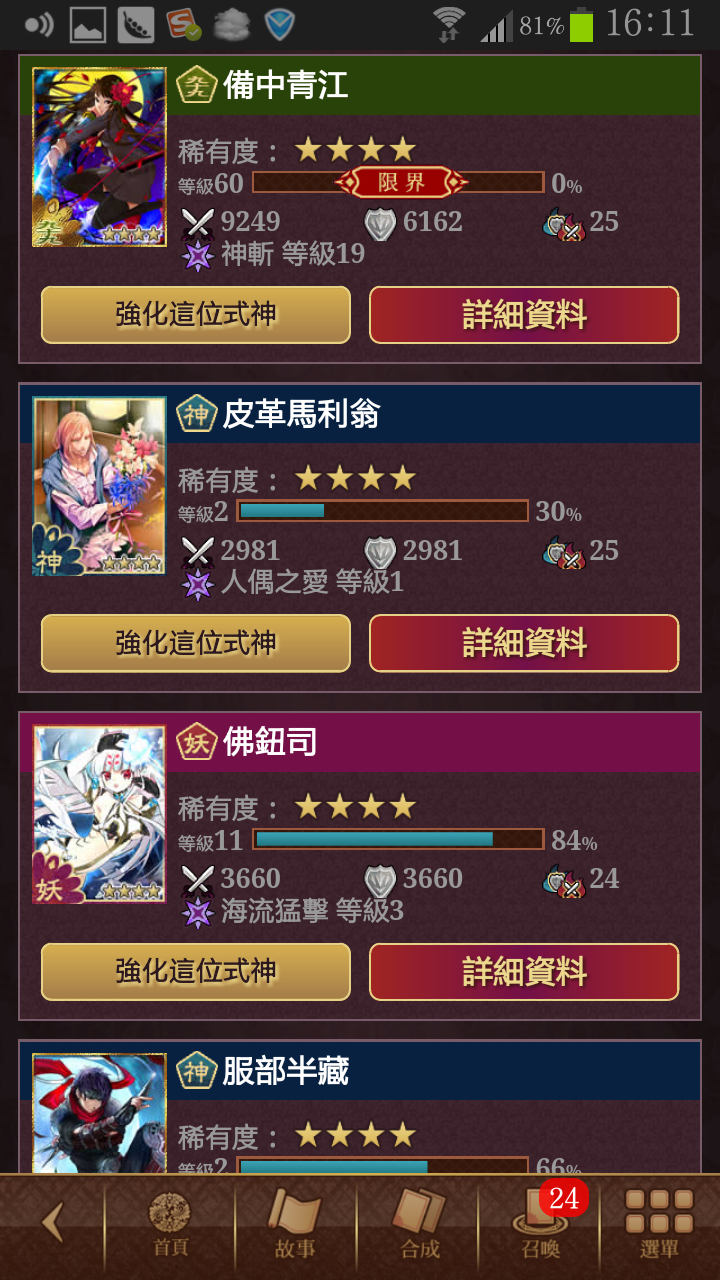The image size is (720, 1280).
Task: Tap the crossed swords attack icon for 佛鈕司
Action: click(x=198, y=879)
